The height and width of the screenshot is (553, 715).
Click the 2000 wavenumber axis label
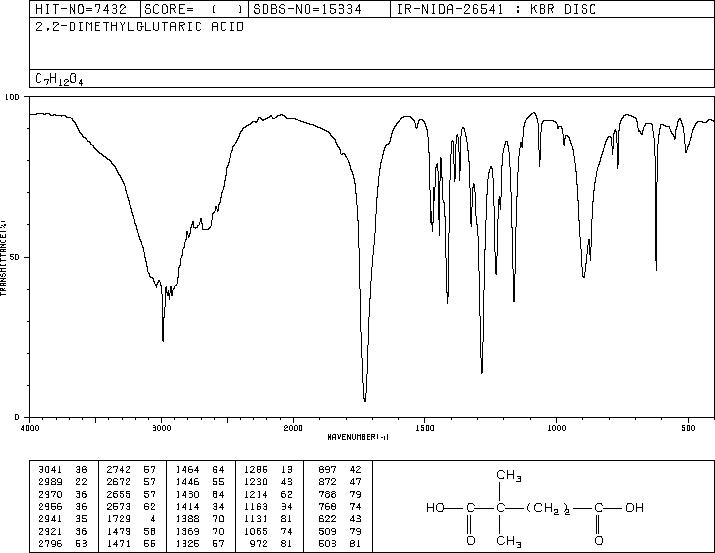click(293, 428)
